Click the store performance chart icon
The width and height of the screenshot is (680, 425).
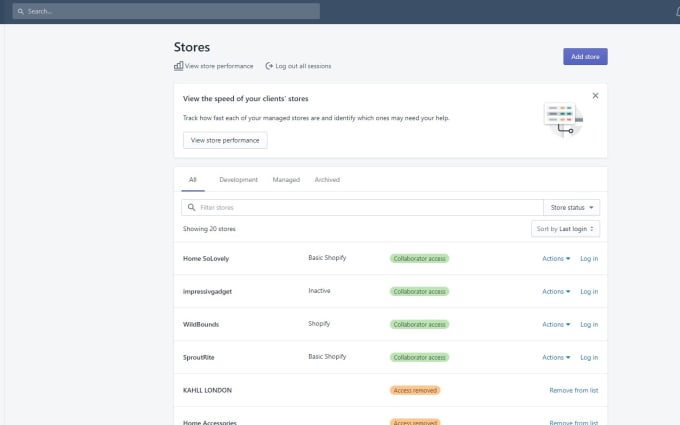point(178,66)
